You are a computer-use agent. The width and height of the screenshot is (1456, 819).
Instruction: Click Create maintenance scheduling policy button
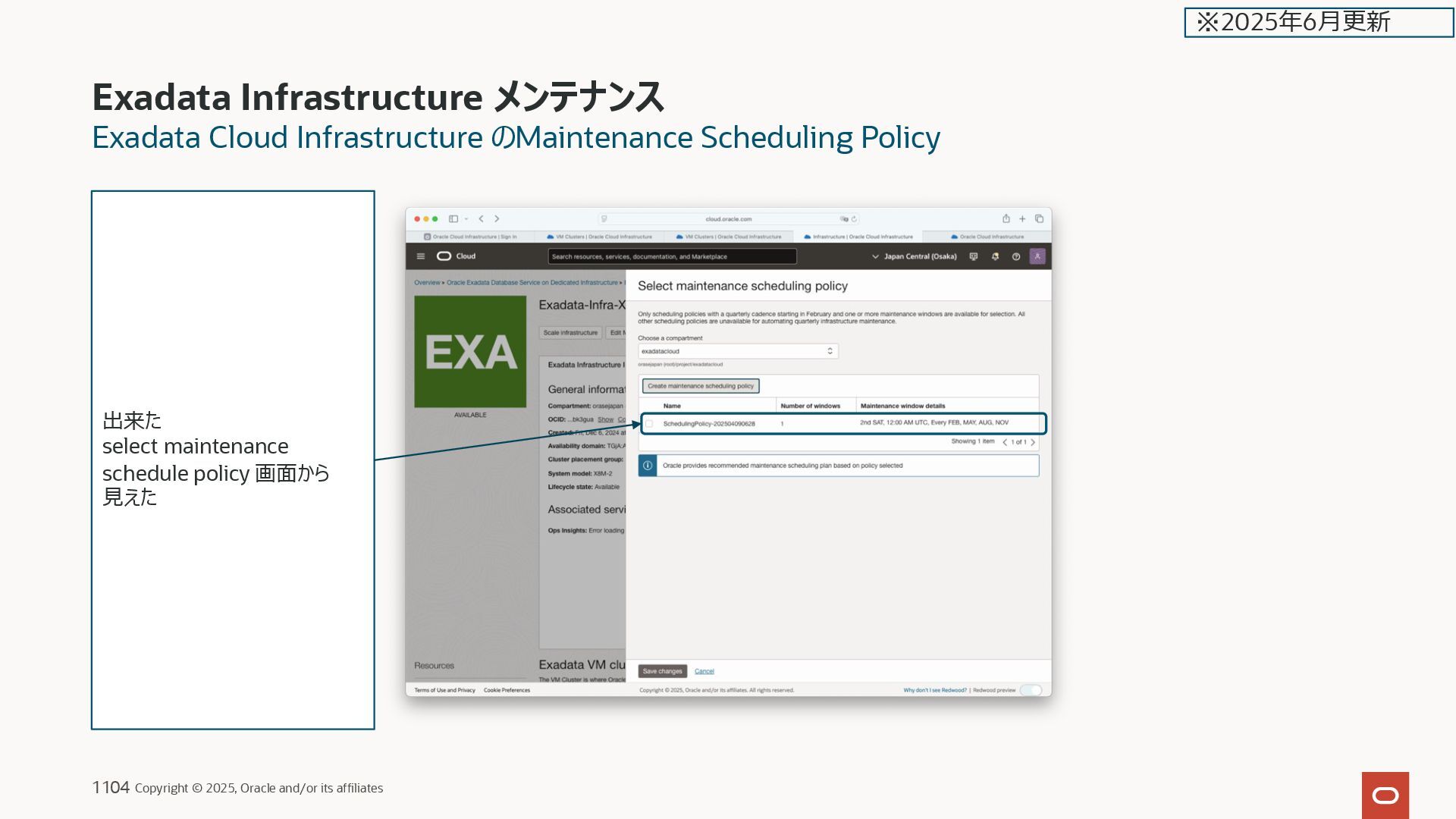[701, 386]
